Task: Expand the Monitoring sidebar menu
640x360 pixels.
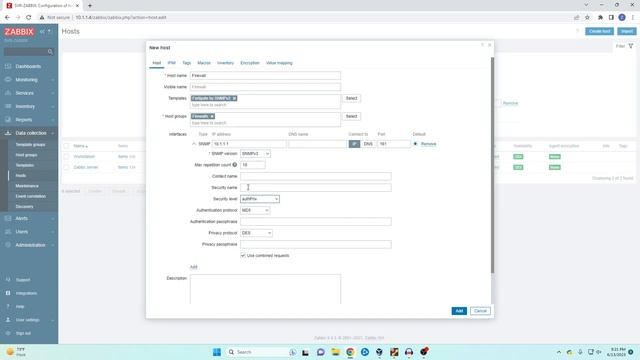Action: [x=28, y=80]
